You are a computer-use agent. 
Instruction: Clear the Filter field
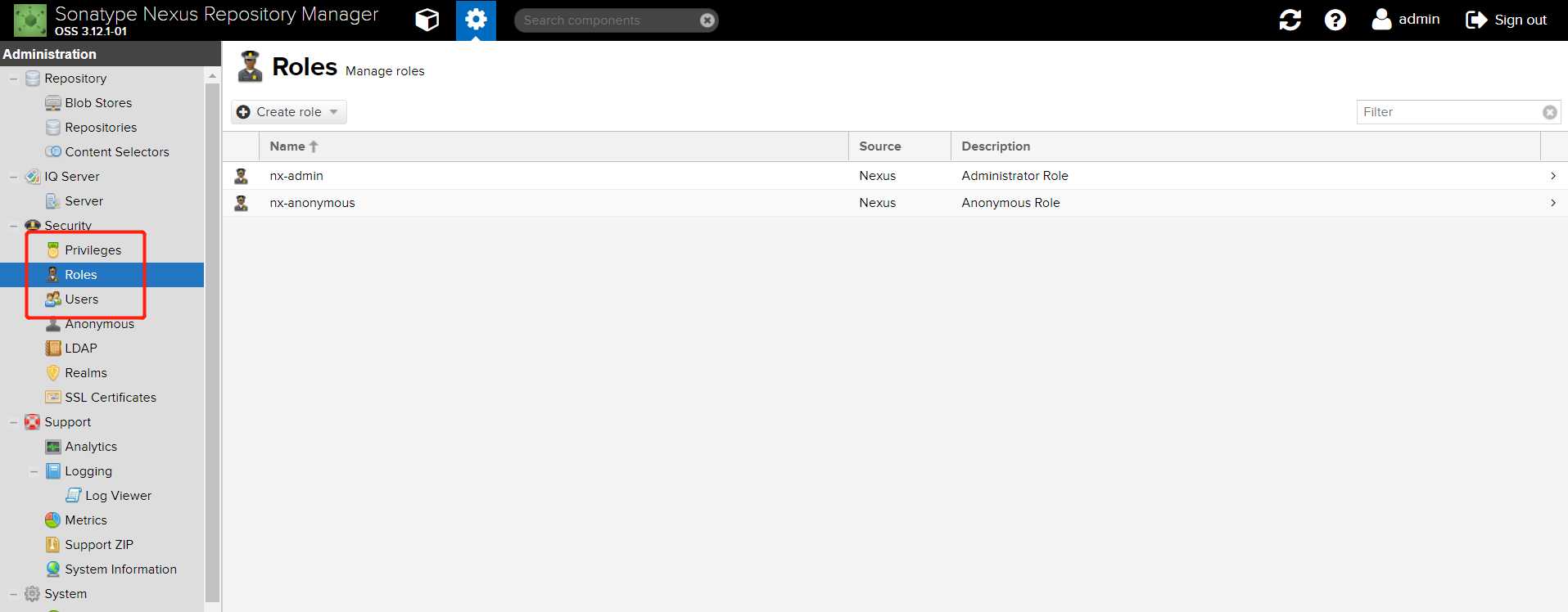click(1550, 112)
